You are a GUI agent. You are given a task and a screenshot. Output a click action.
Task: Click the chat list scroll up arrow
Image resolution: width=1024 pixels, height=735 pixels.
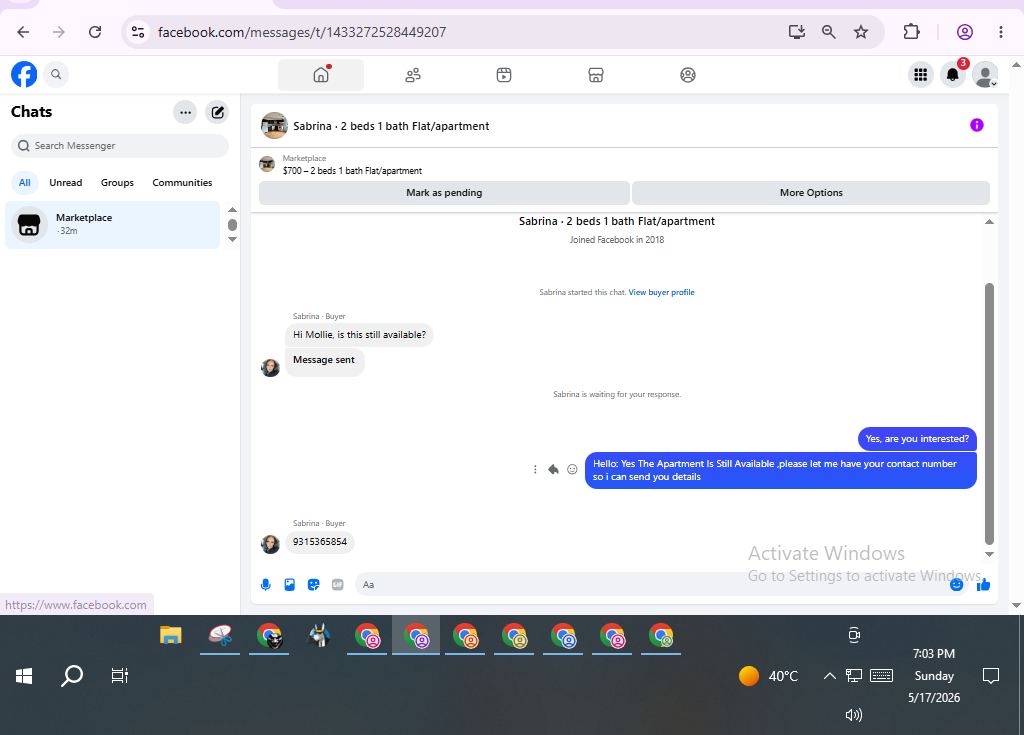point(232,210)
